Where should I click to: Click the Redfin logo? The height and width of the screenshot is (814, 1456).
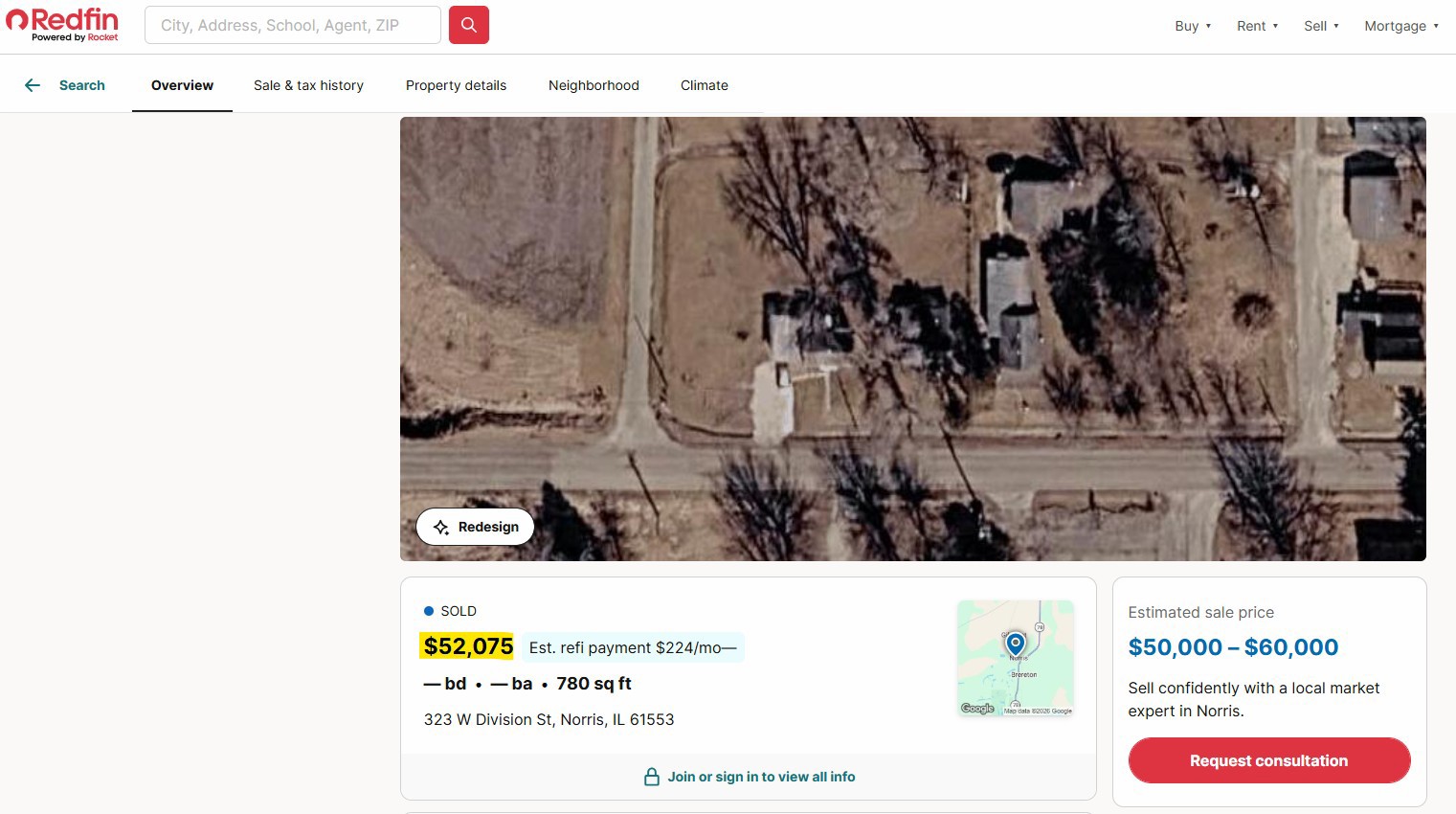click(x=63, y=25)
